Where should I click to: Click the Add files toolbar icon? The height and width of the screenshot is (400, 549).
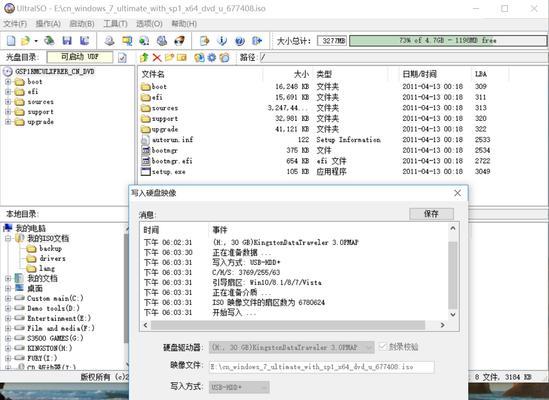pos(204,41)
